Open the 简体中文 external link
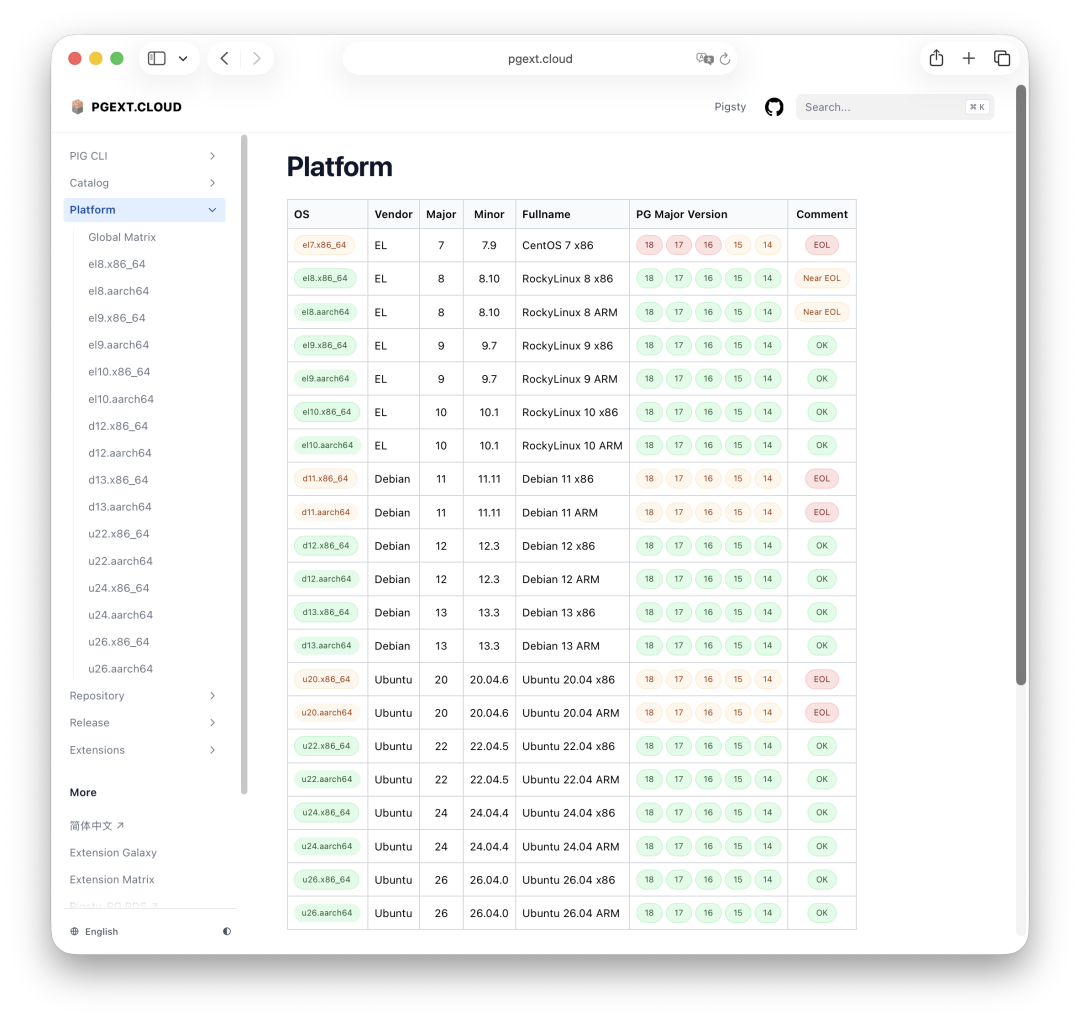1080x1022 pixels. (x=96, y=826)
